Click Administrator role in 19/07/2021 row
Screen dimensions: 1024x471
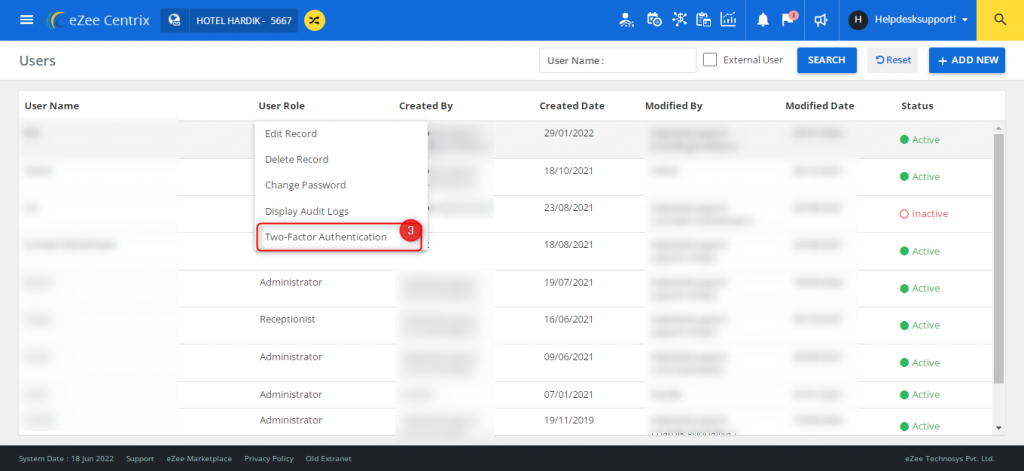[x=291, y=282]
